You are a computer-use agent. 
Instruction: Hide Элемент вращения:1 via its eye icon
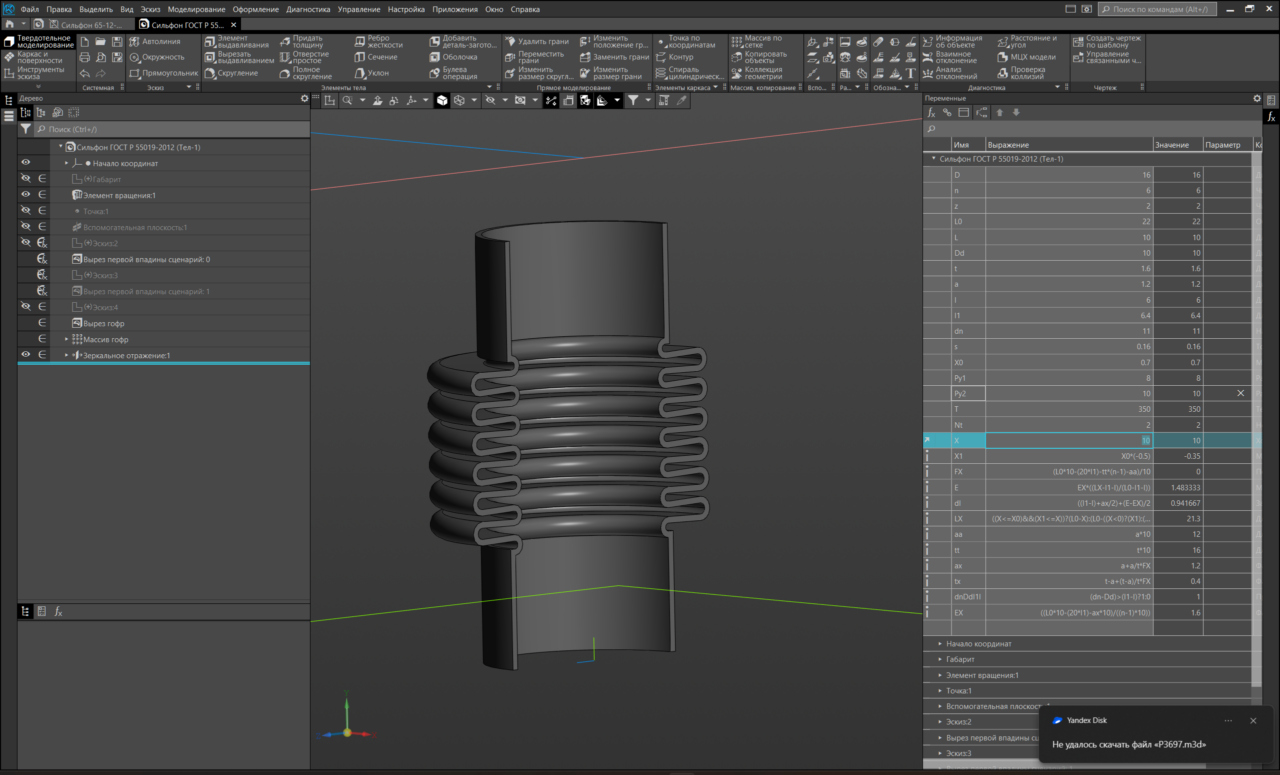[26, 195]
